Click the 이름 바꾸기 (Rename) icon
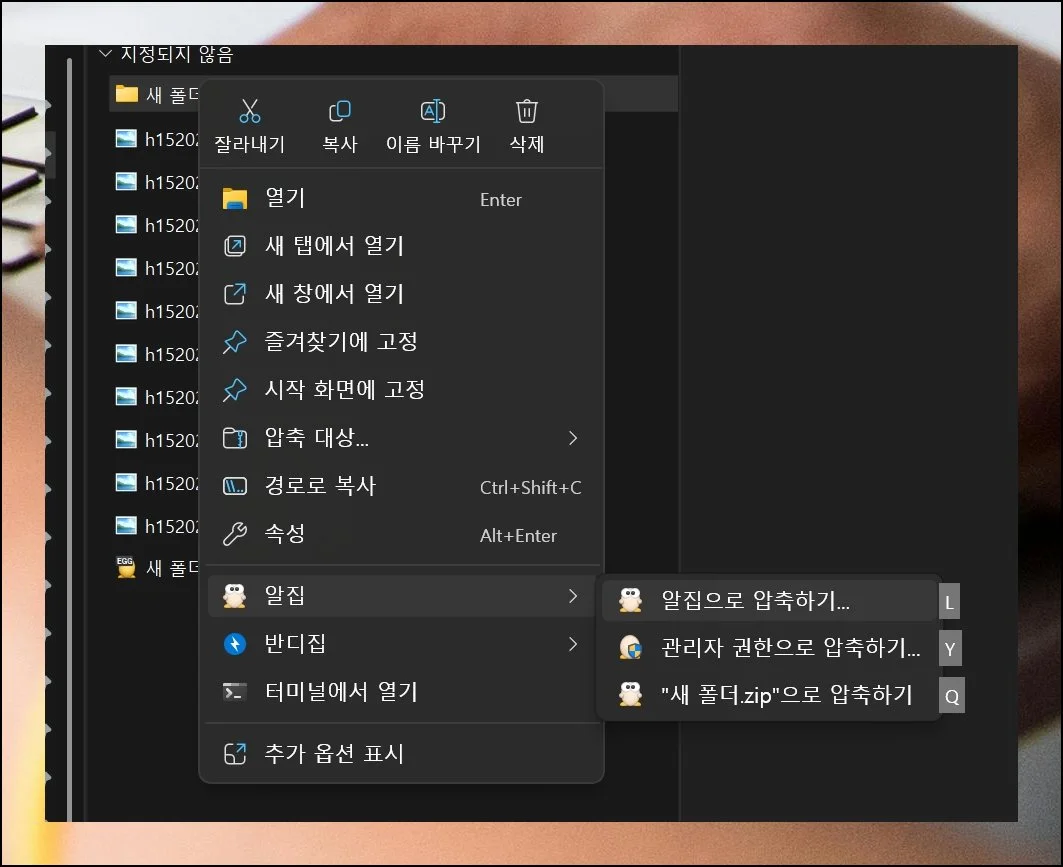 pyautogui.click(x=433, y=110)
